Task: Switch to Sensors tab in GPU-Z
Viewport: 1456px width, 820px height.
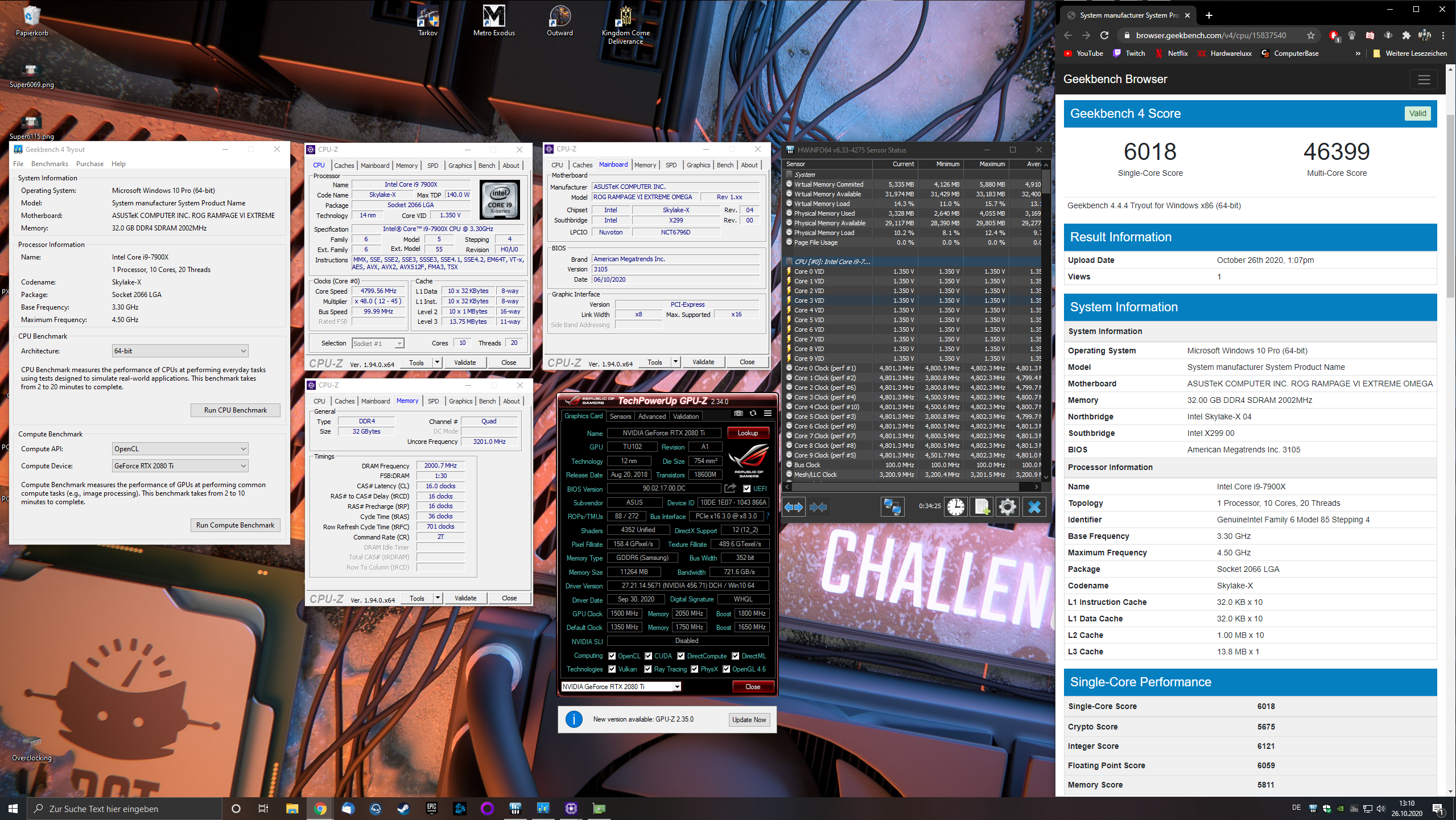Action: [x=620, y=416]
